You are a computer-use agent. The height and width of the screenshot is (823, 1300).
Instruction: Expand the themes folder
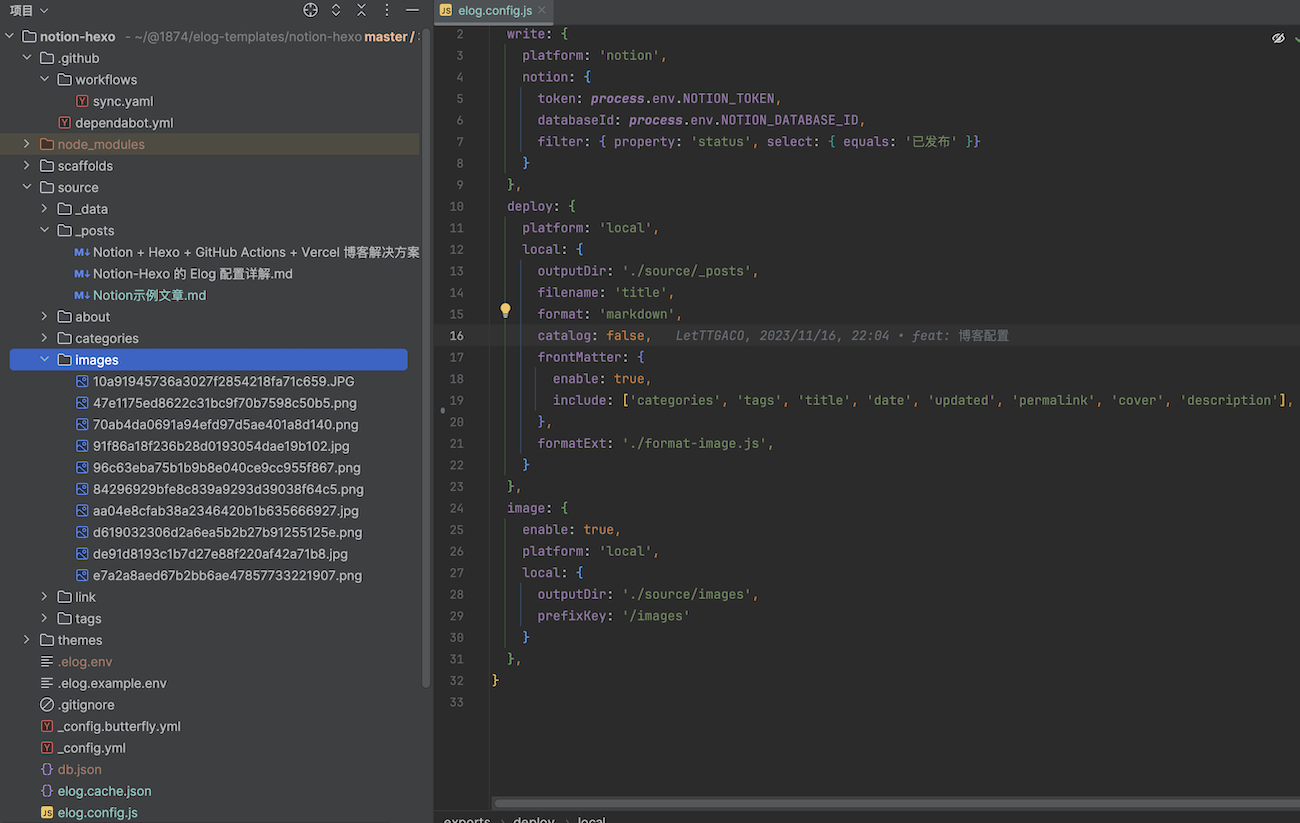tap(27, 640)
